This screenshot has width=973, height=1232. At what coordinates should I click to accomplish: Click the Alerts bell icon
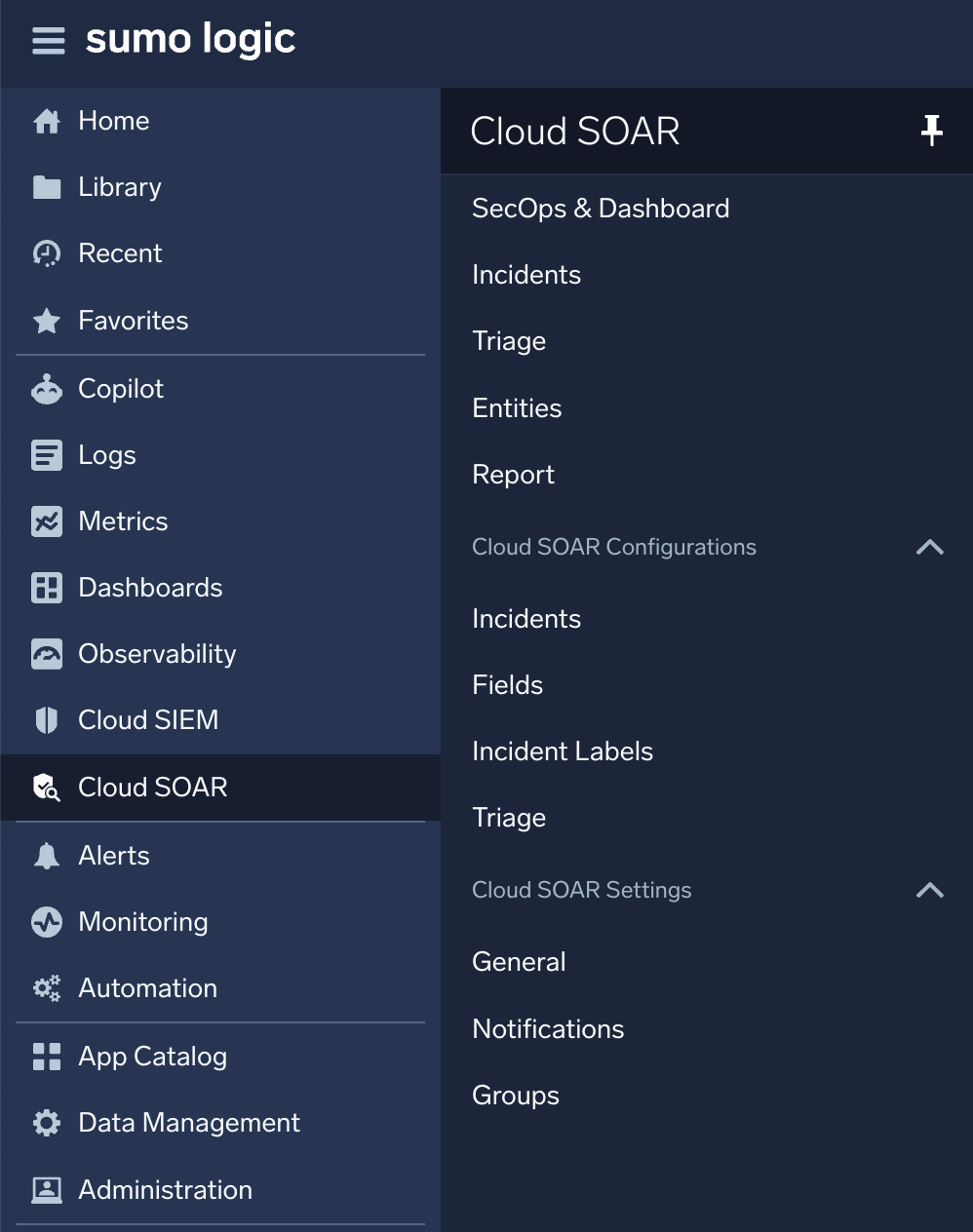[47, 855]
